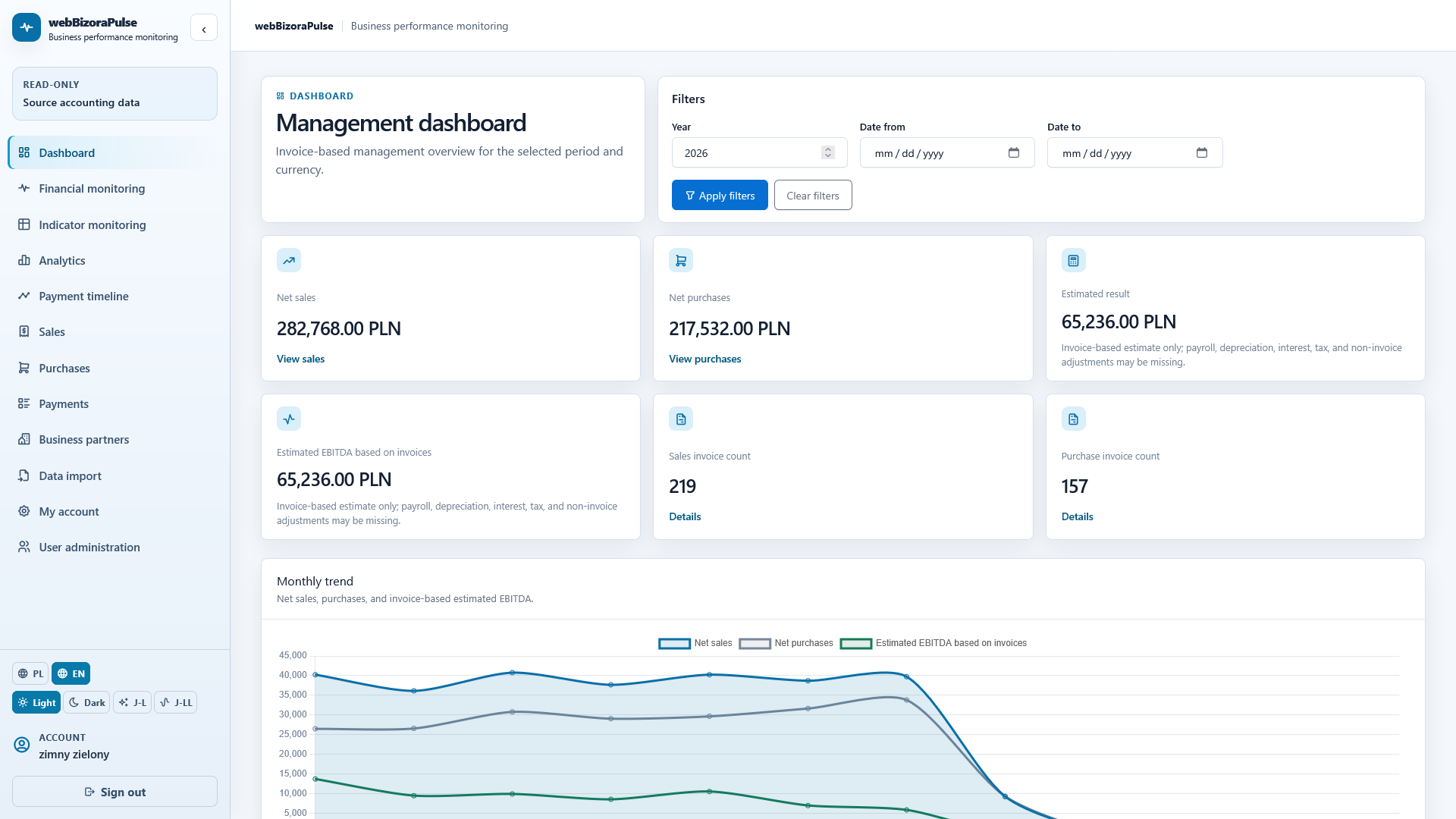The width and height of the screenshot is (1456, 819).
Task: Select the Dark theme
Action: pyautogui.click(x=86, y=702)
